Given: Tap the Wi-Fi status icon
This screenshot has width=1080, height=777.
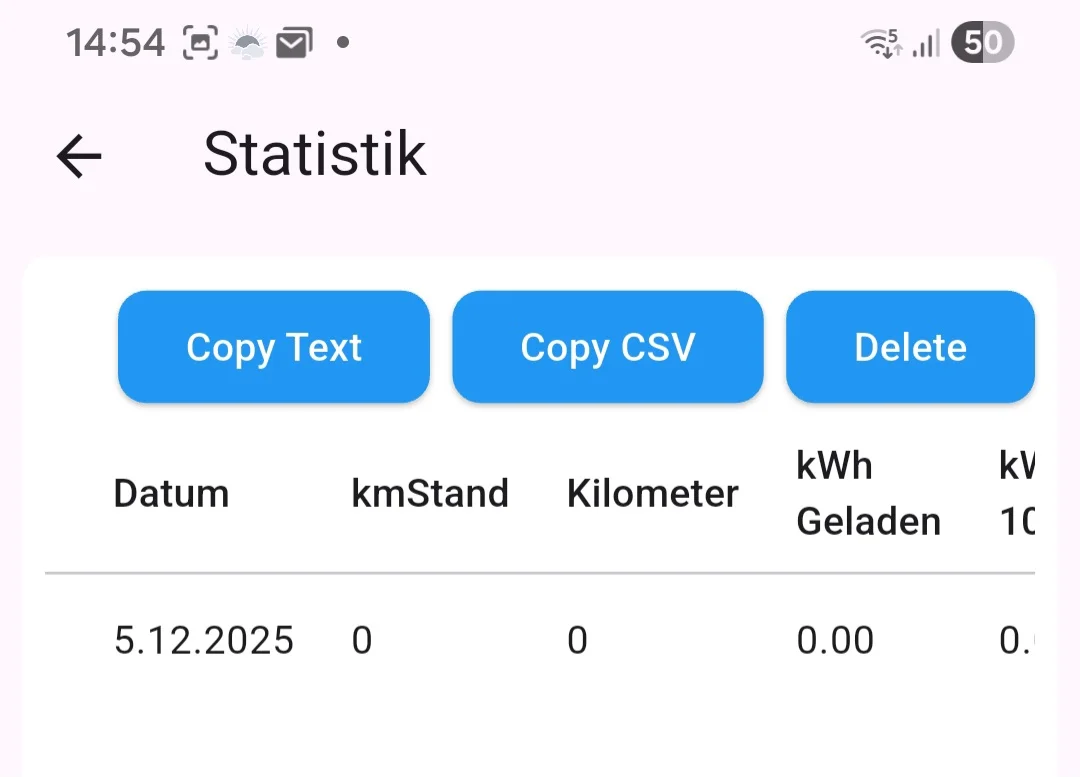Looking at the screenshot, I should [882, 43].
